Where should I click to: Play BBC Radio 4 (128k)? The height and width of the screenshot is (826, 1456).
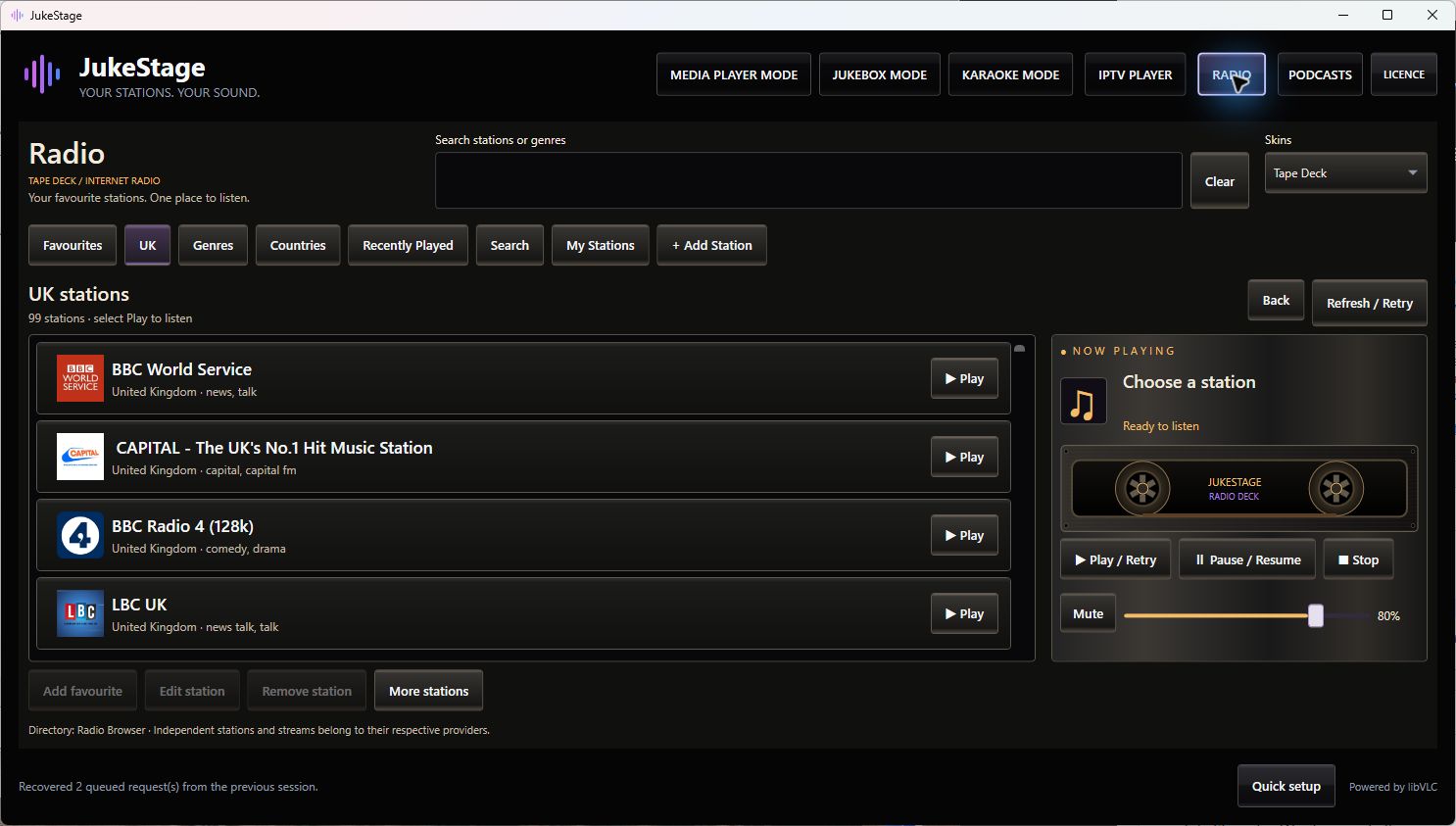[964, 535]
